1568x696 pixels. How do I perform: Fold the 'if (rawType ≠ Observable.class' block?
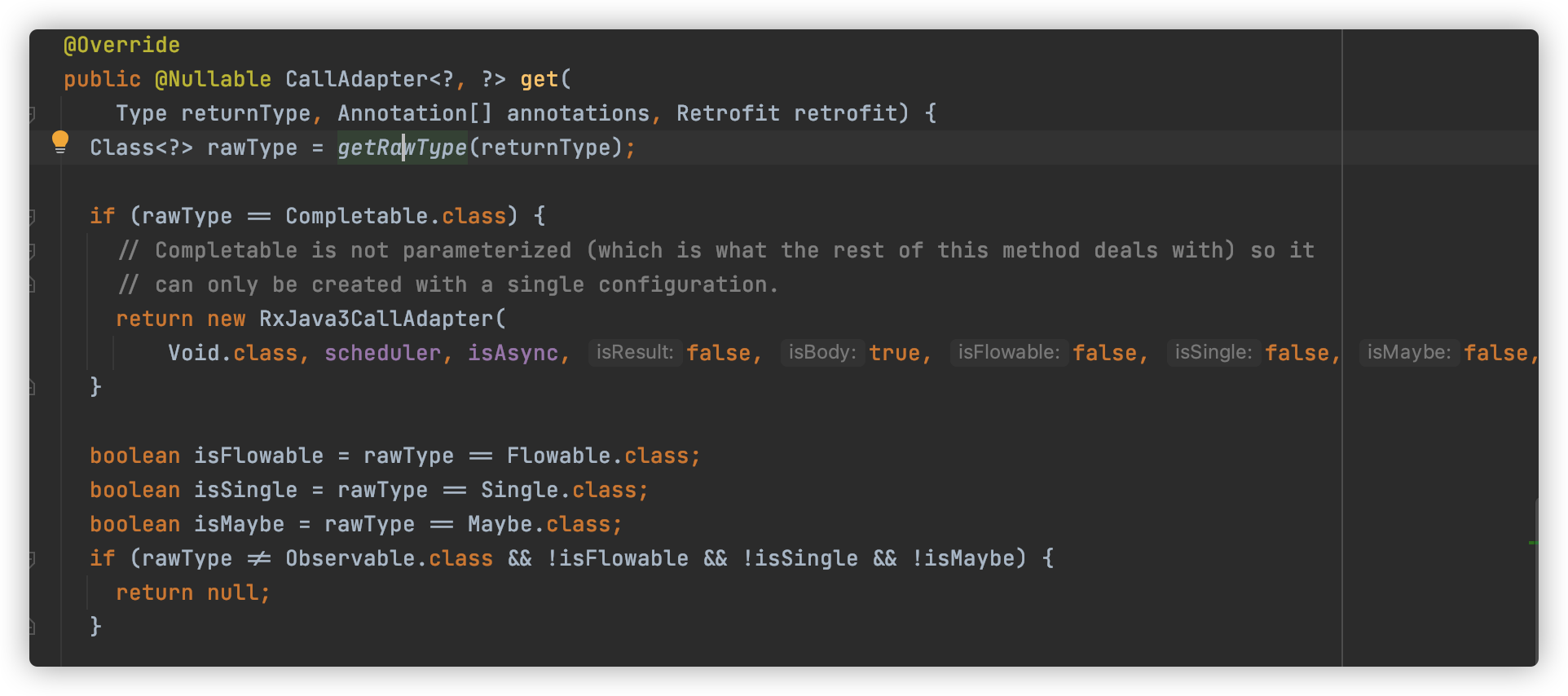tap(33, 558)
